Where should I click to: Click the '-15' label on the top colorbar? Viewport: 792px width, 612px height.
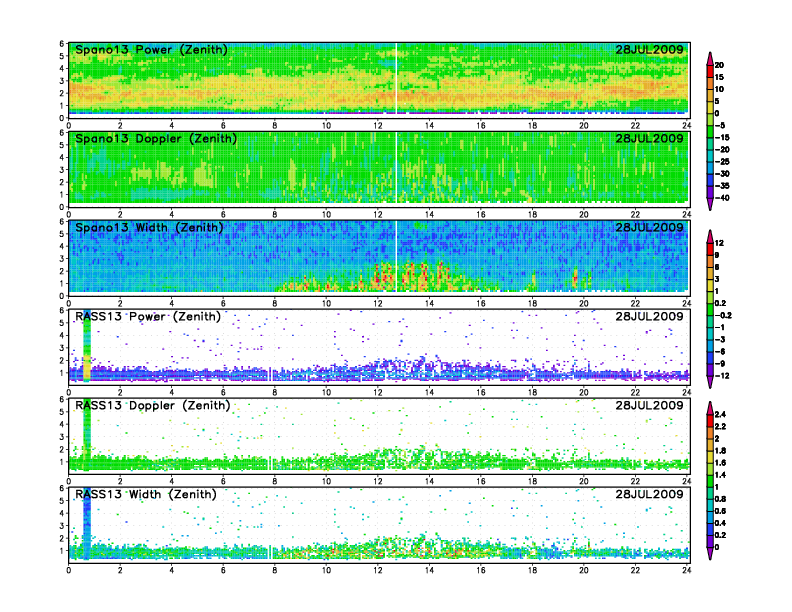[722, 137]
